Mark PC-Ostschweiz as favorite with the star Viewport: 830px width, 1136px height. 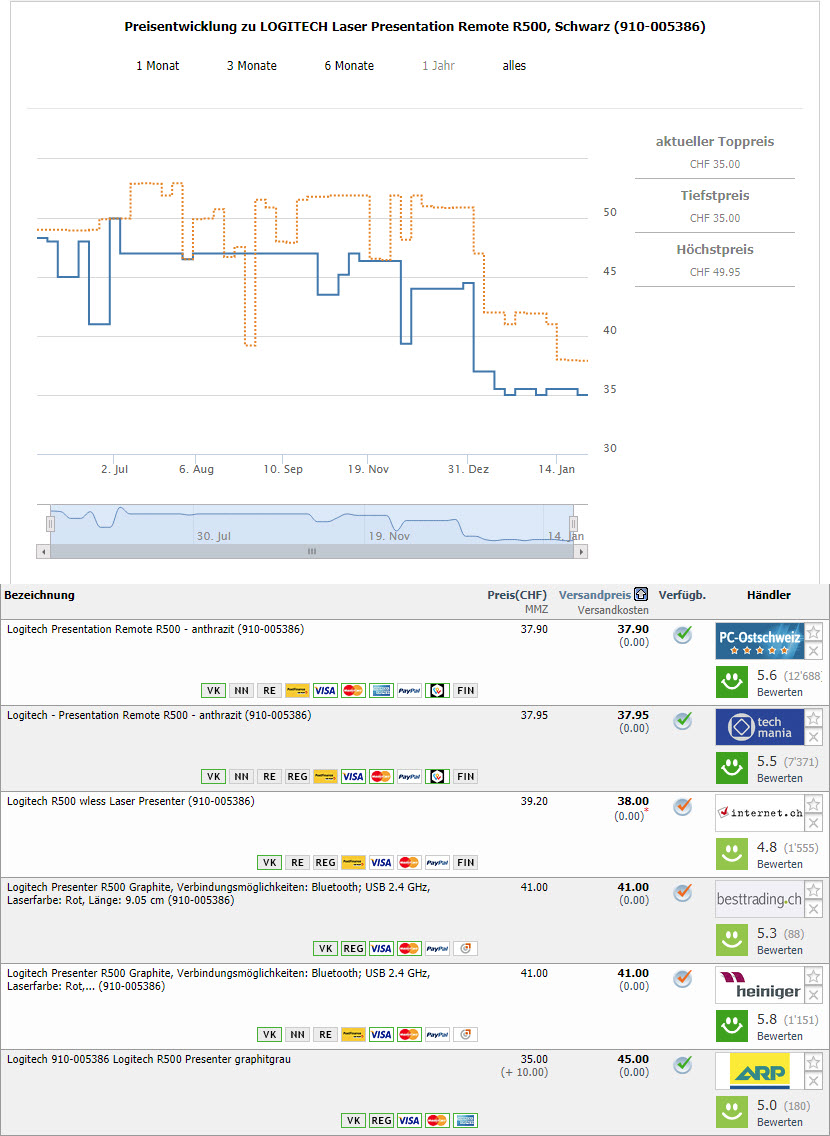[814, 632]
